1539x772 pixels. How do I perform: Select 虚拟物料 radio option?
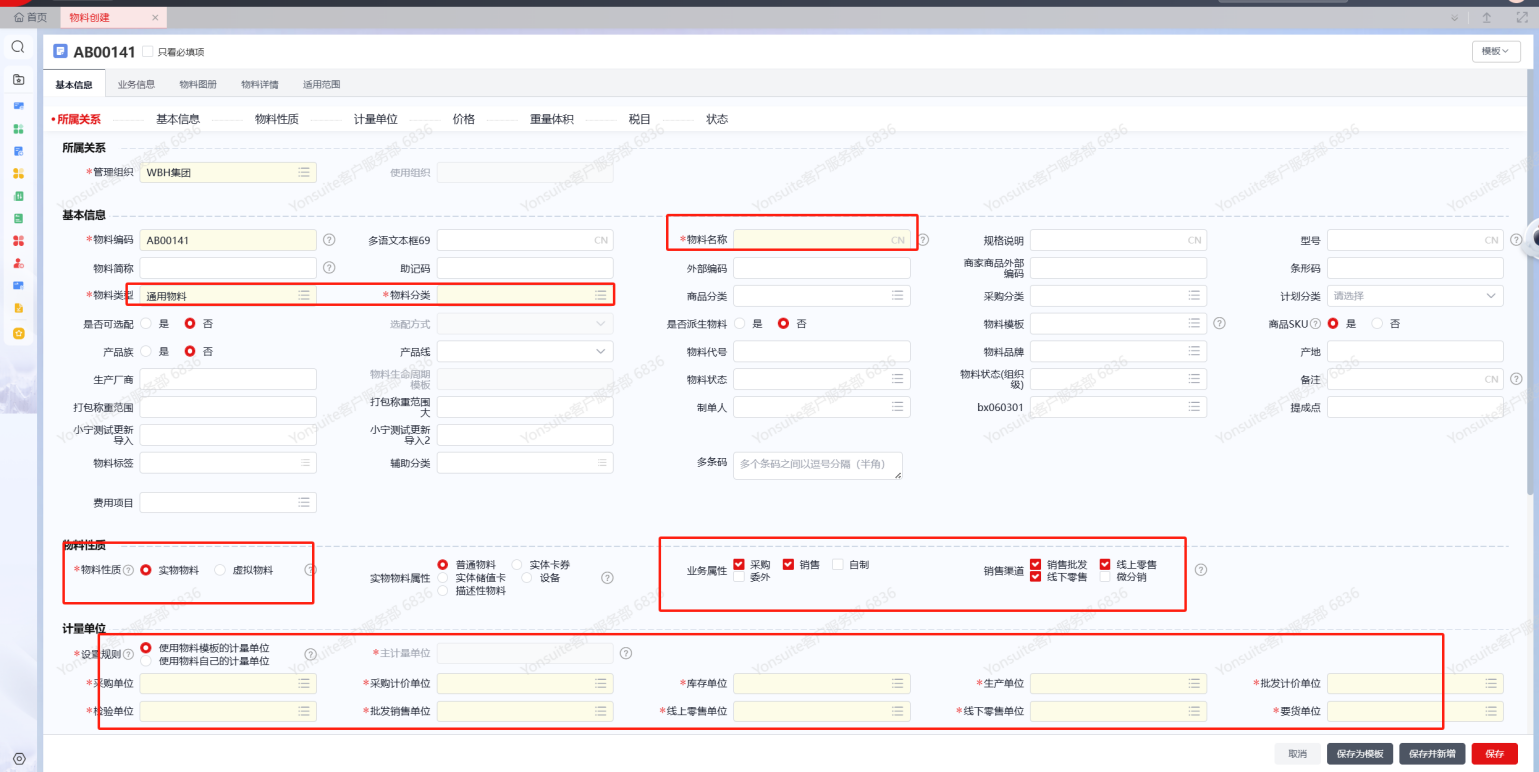pos(221,570)
